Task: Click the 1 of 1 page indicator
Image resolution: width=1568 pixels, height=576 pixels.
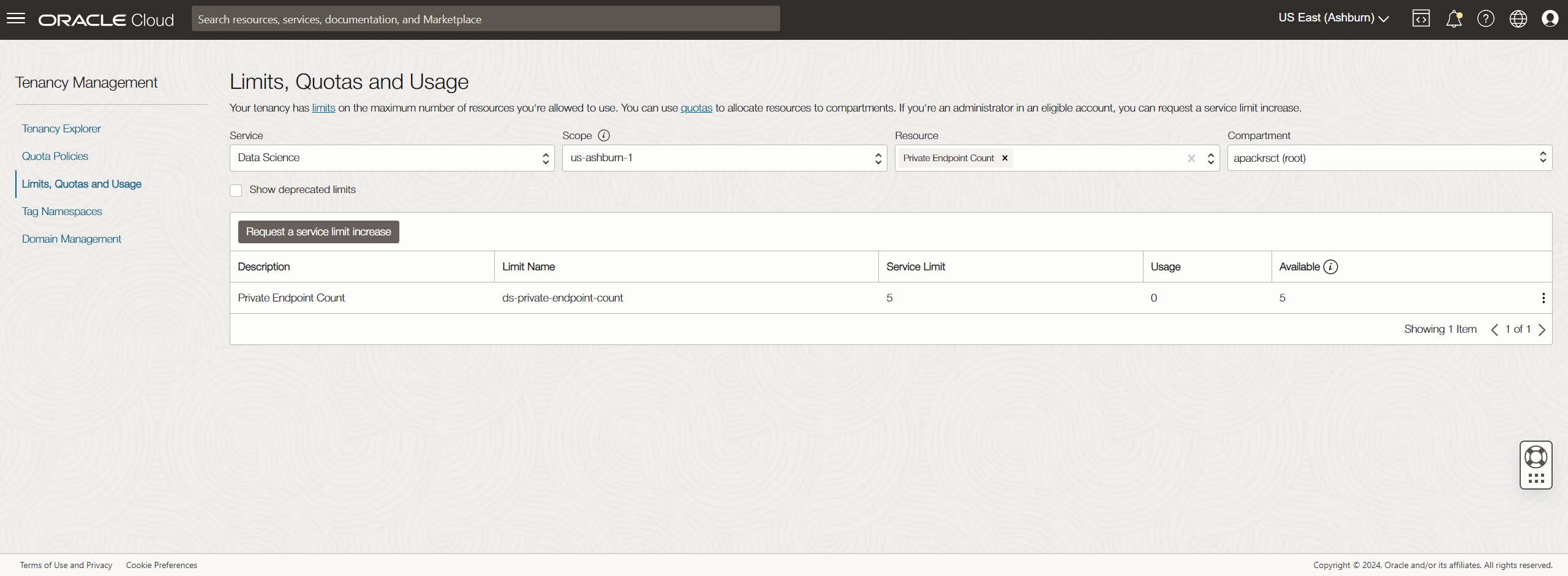Action: pyautogui.click(x=1518, y=329)
